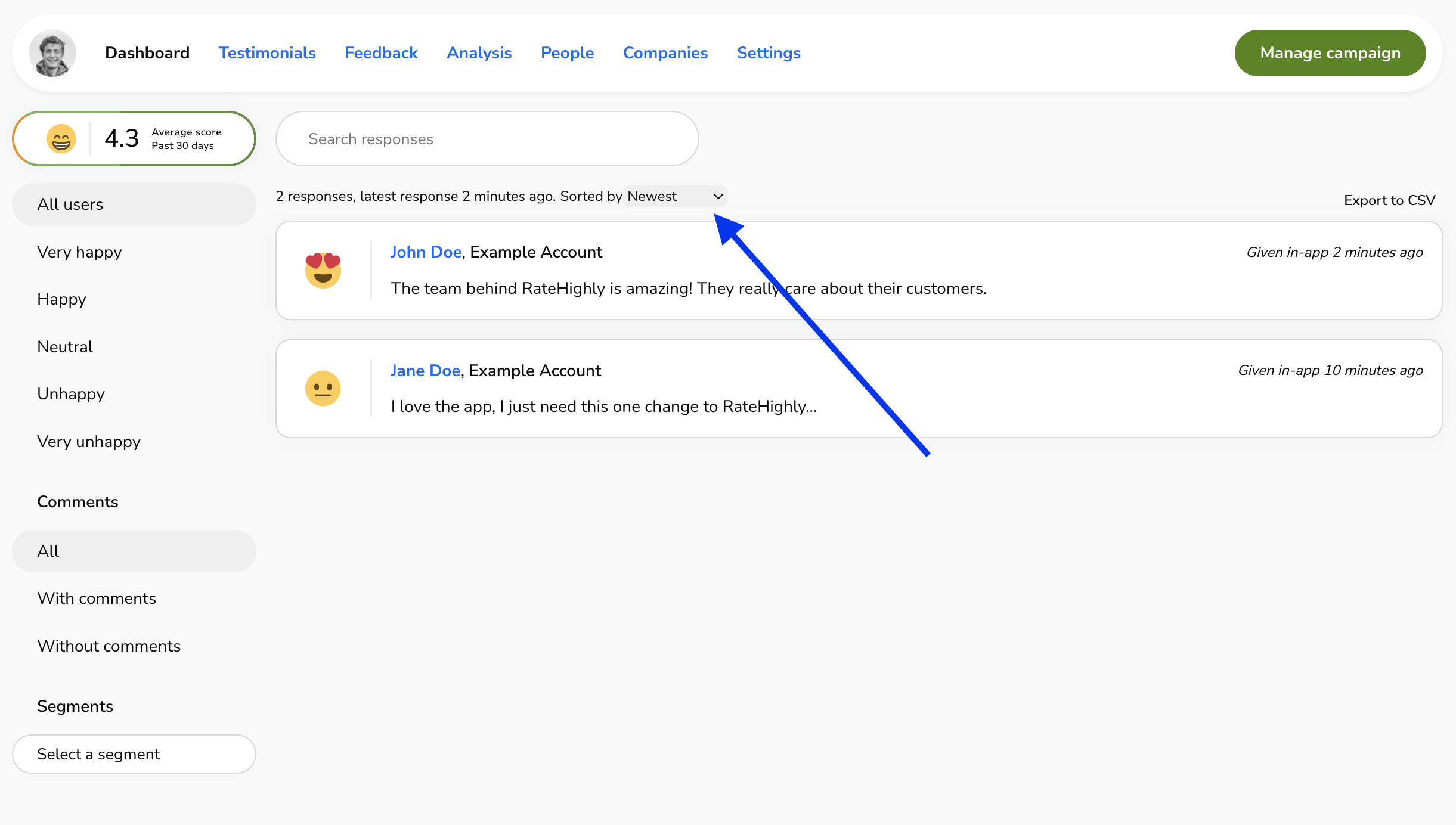Open the Feedback tab
The image size is (1456, 825).
381,53
